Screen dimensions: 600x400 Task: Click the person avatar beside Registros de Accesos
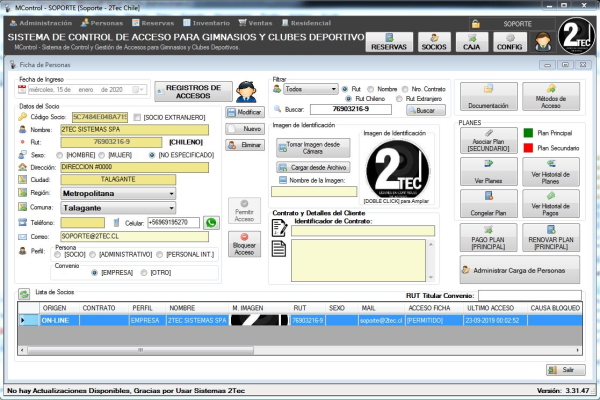(246, 92)
